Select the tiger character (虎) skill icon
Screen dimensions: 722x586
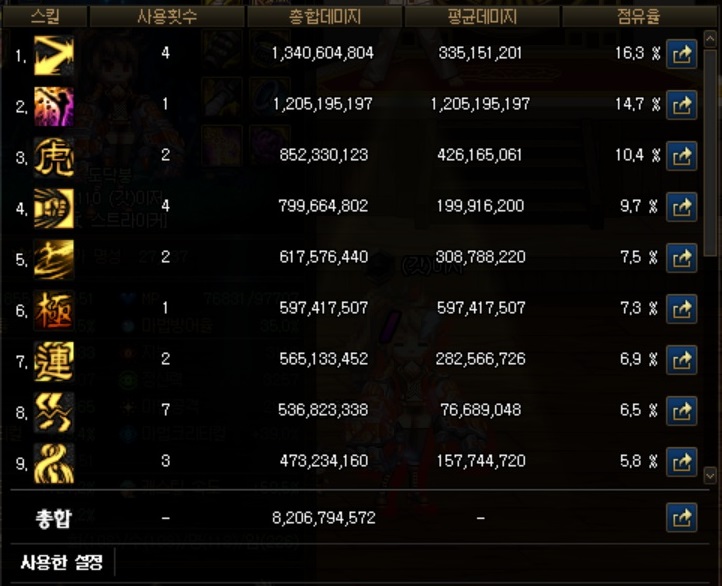(x=54, y=157)
